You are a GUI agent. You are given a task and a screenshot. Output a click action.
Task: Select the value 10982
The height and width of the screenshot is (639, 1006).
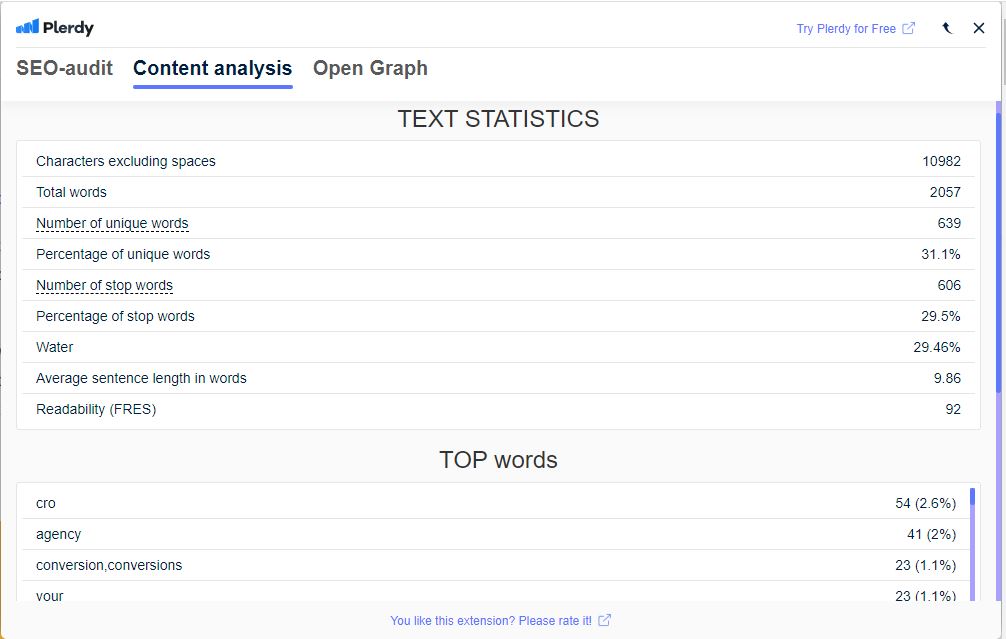[x=941, y=162]
